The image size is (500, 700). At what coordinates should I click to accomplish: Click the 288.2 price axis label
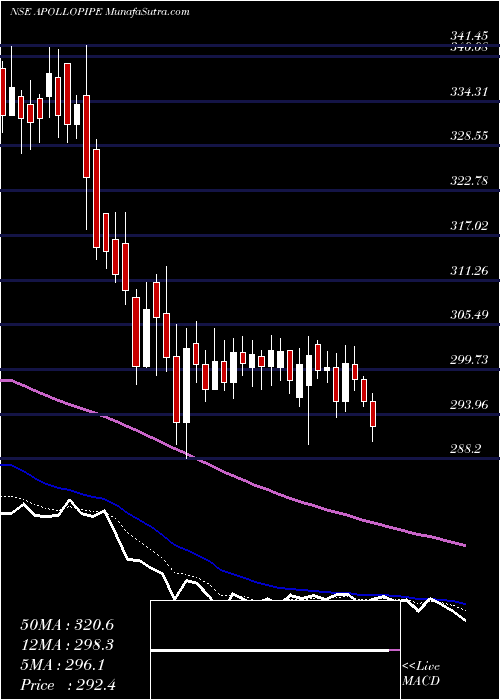point(465,450)
